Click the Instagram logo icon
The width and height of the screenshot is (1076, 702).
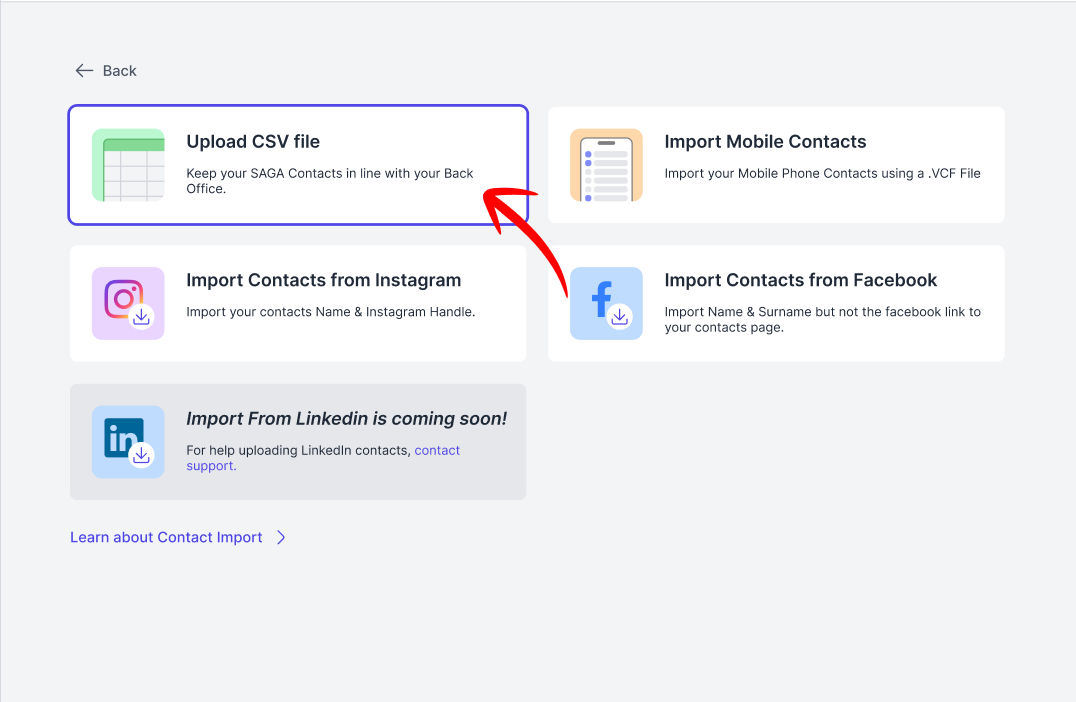point(128,303)
